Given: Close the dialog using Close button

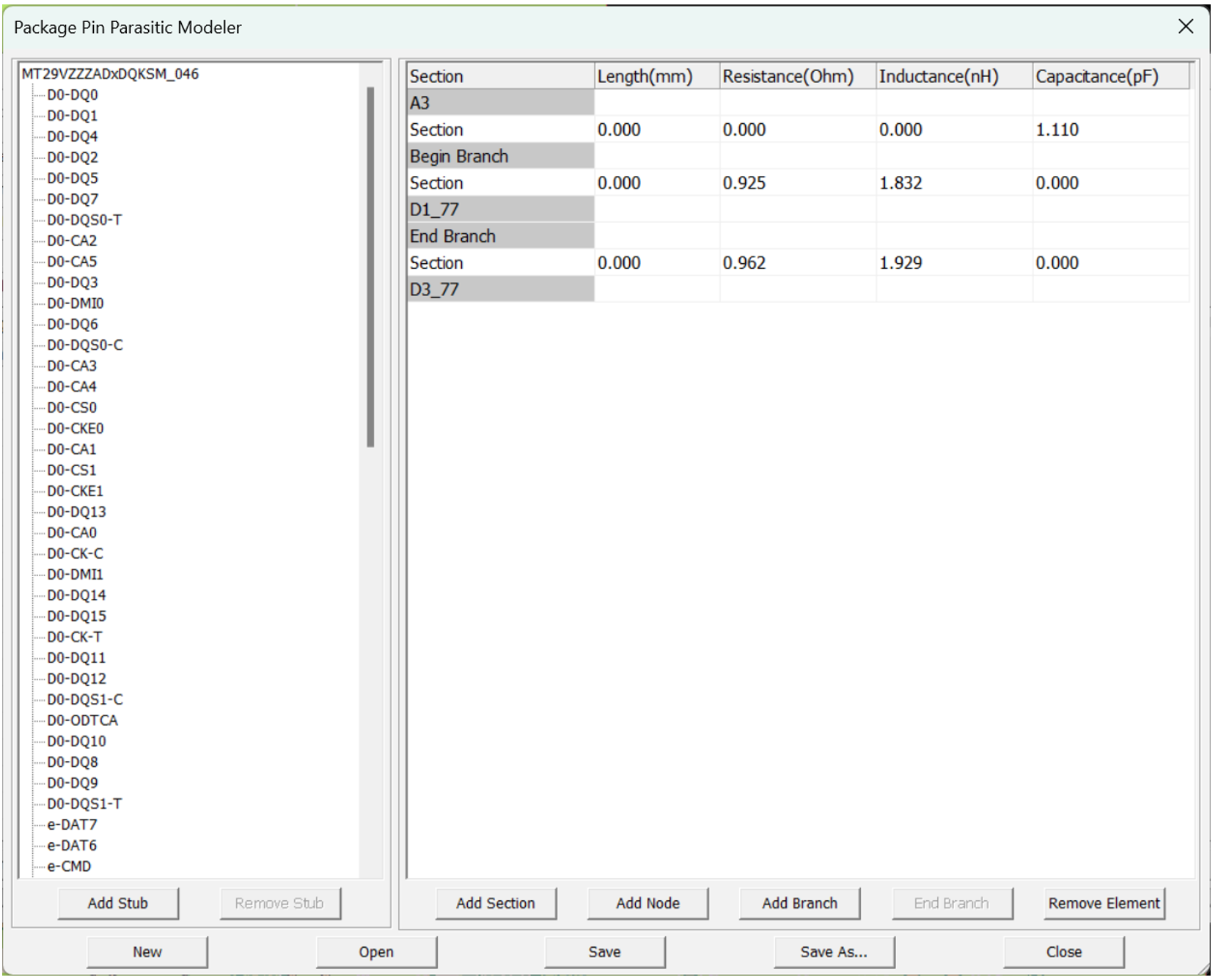Looking at the screenshot, I should point(1063,951).
